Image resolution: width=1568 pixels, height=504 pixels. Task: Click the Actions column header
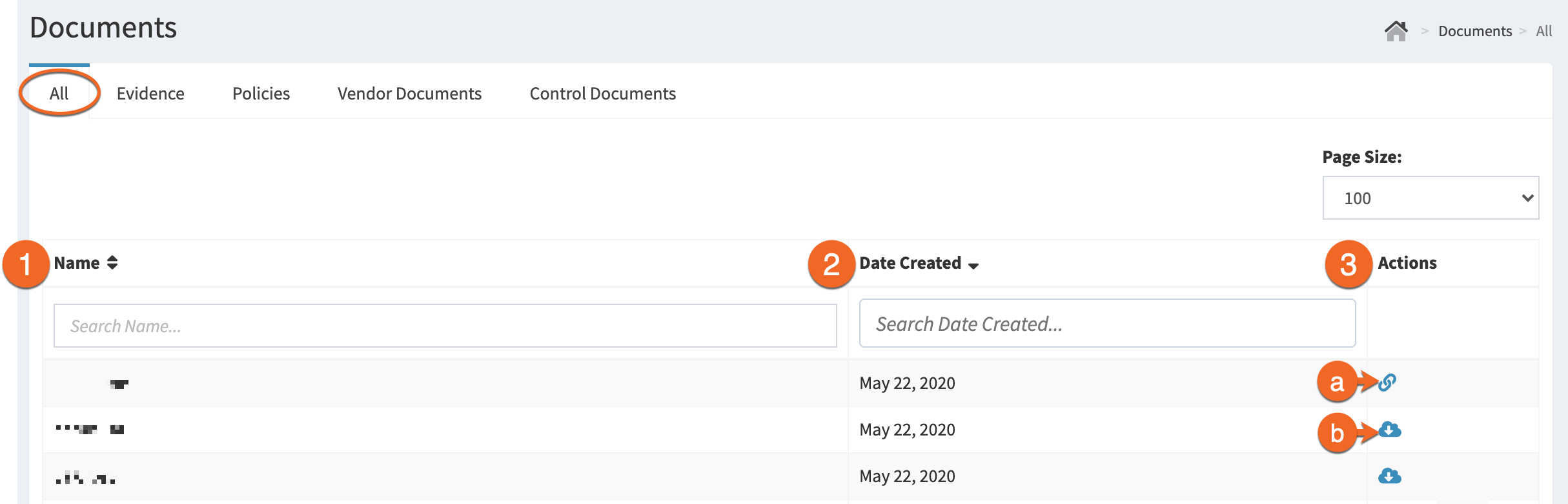[1407, 263]
